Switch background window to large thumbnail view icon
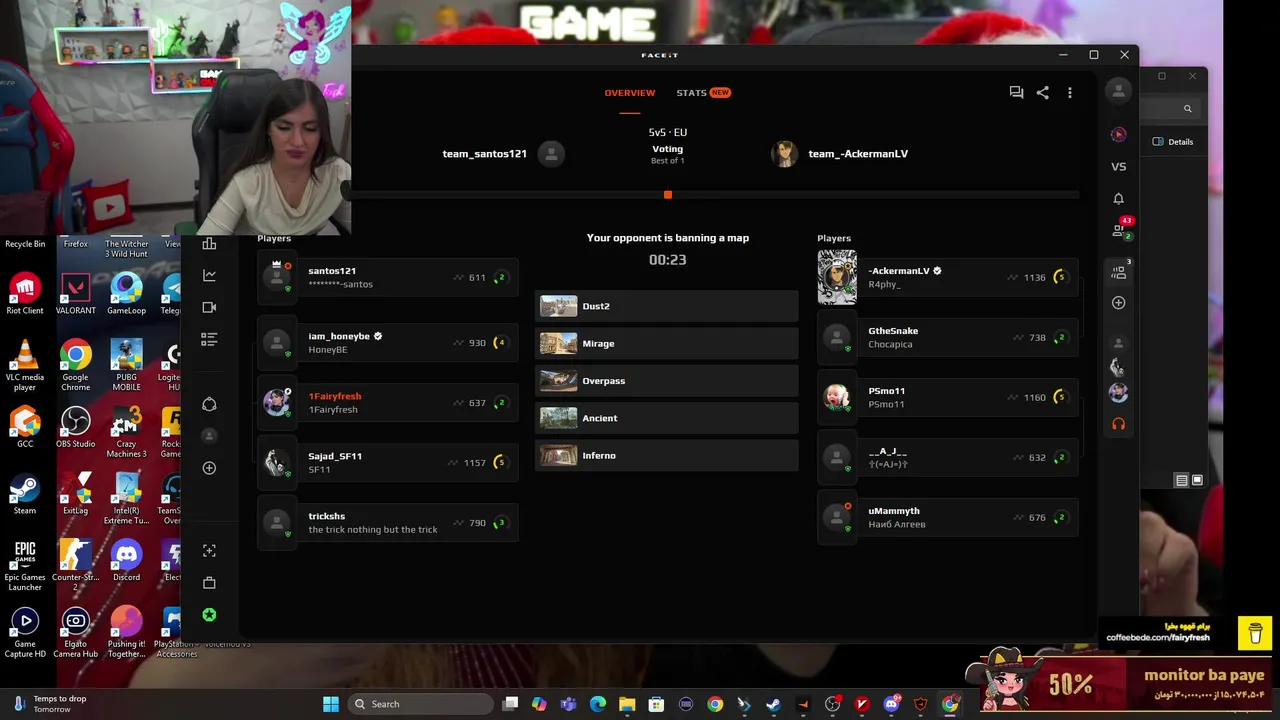 pyautogui.click(x=1197, y=480)
